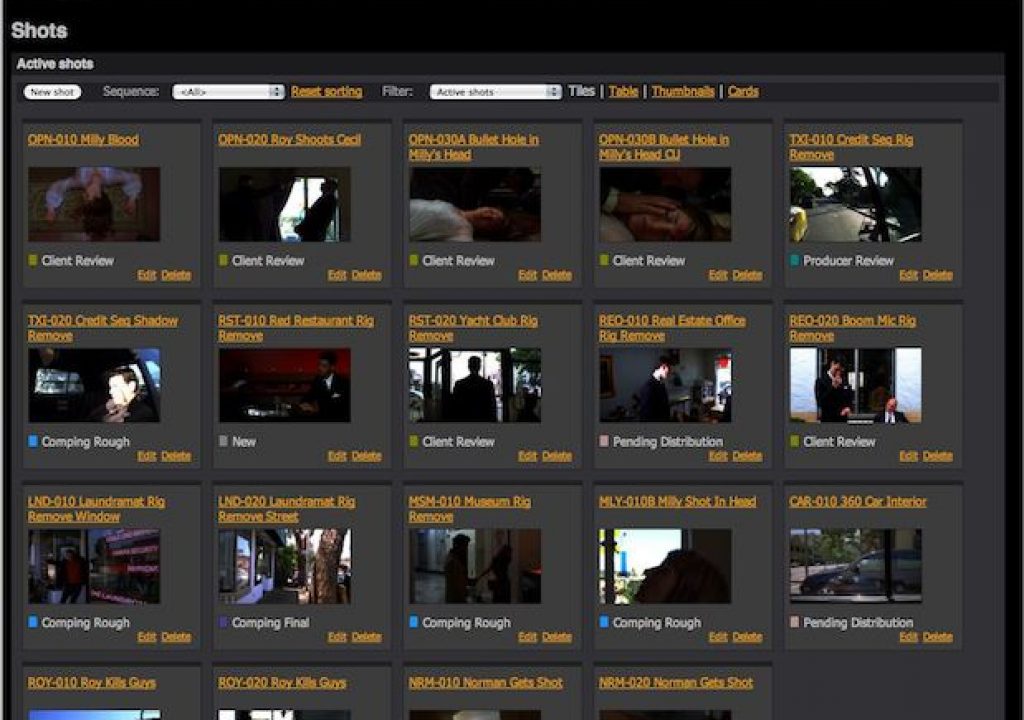Delete the LND-020 Laundramat Street shot
This screenshot has height=720, width=1024.
click(366, 637)
